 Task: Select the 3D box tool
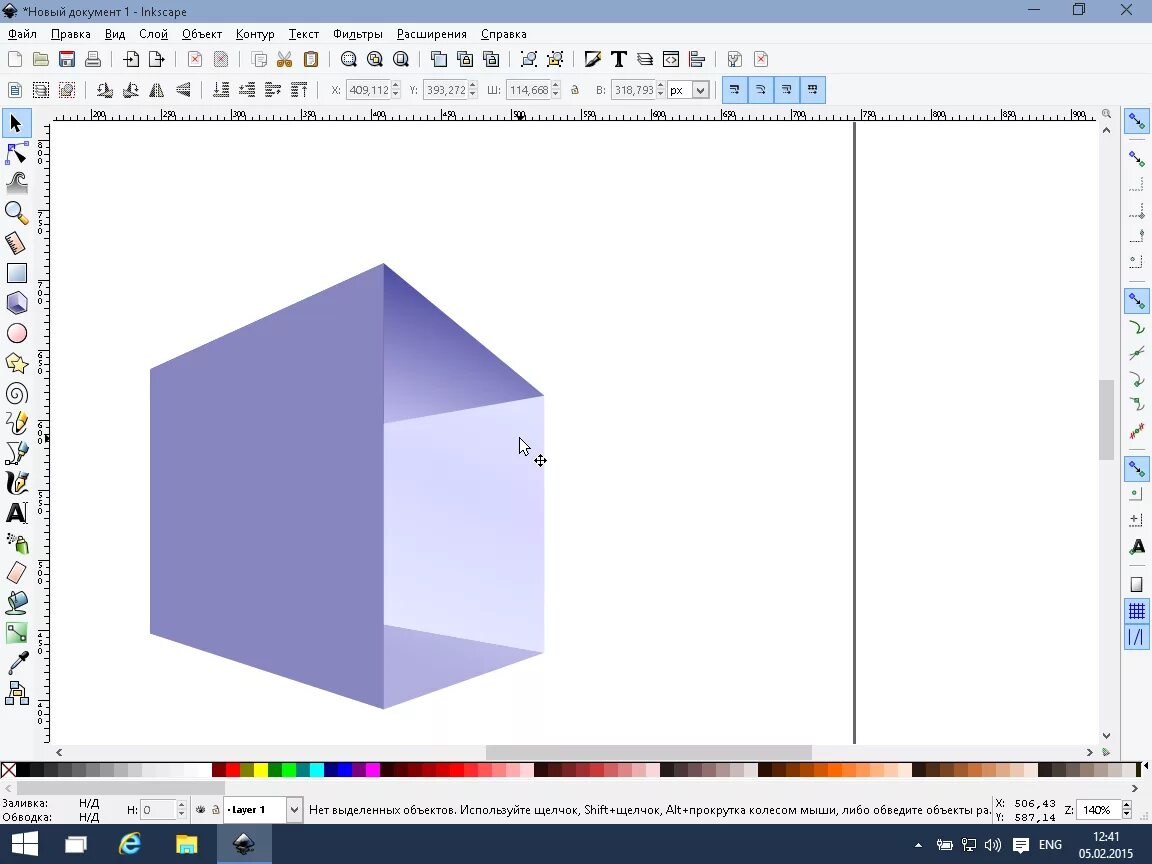click(x=17, y=303)
